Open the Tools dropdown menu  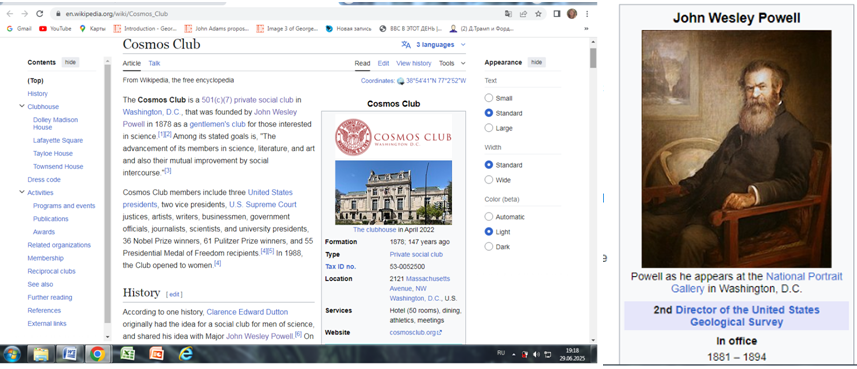tap(453, 63)
